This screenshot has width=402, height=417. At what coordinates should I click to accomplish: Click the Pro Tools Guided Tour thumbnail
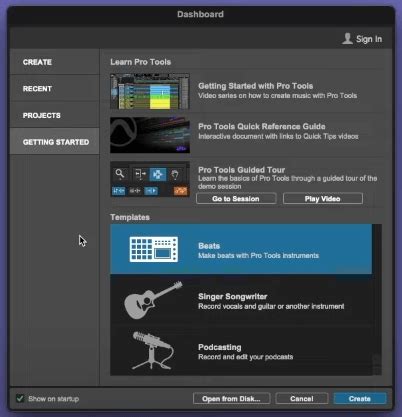[x=150, y=179]
